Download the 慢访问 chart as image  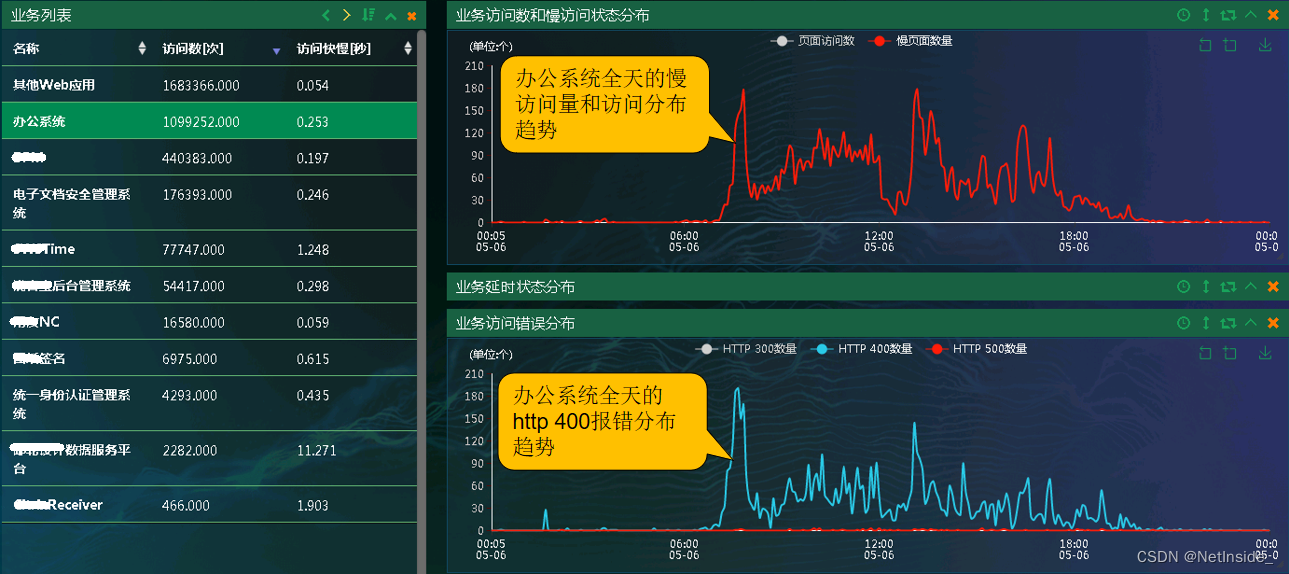point(1265,45)
